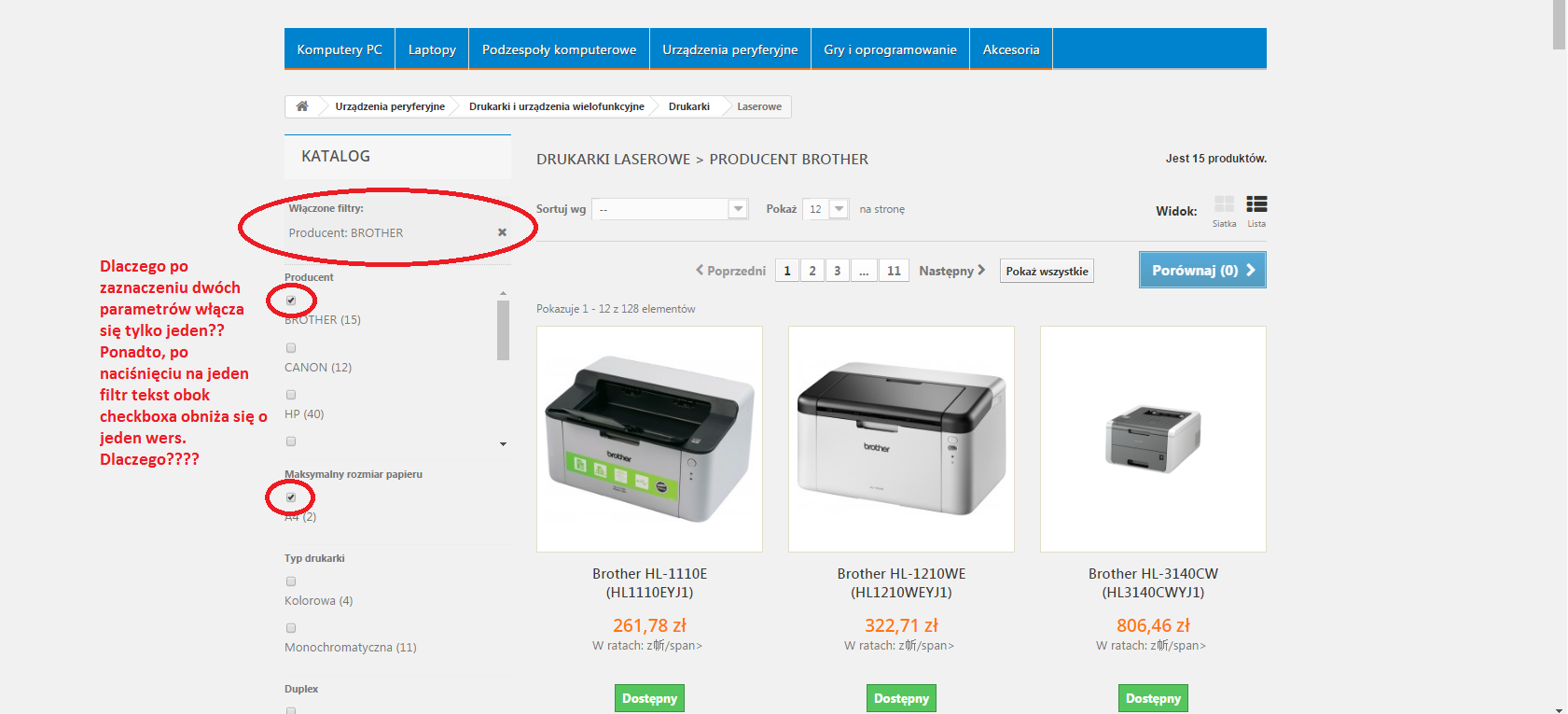Open the Laptopy menu

point(432,49)
